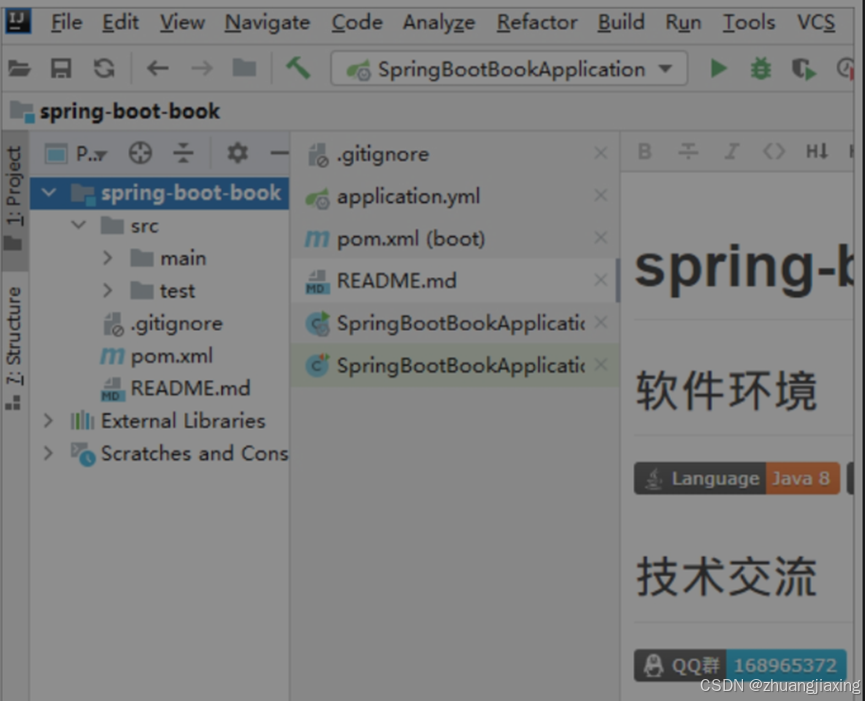Open the File menu

click(66, 23)
